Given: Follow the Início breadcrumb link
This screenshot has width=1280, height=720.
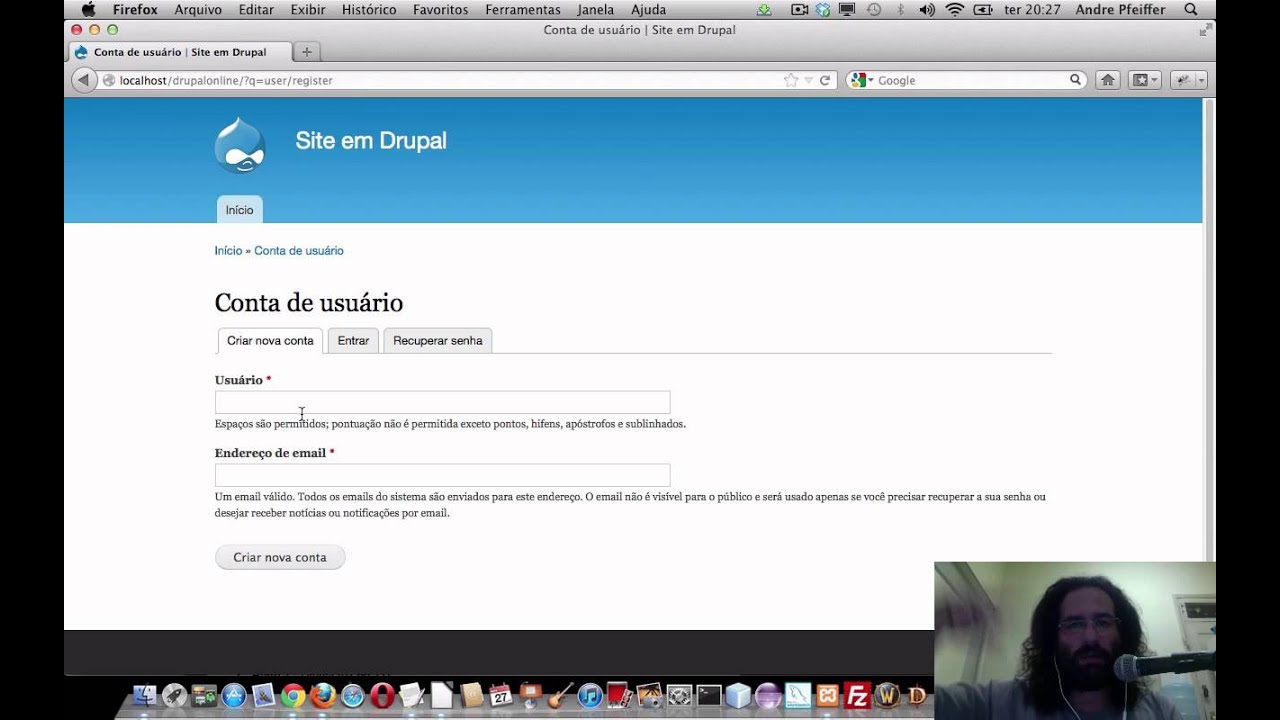Looking at the screenshot, I should tap(228, 251).
